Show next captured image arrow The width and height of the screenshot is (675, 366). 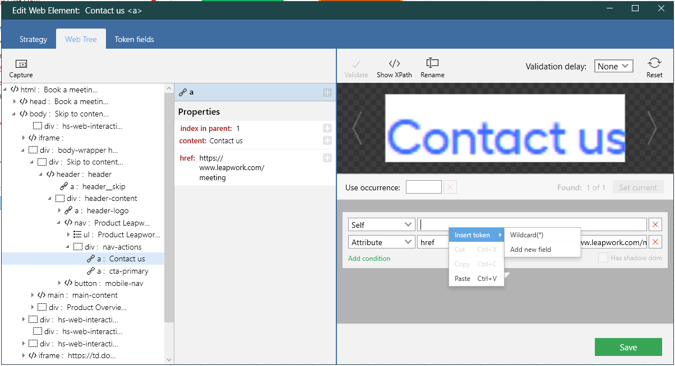click(x=653, y=128)
